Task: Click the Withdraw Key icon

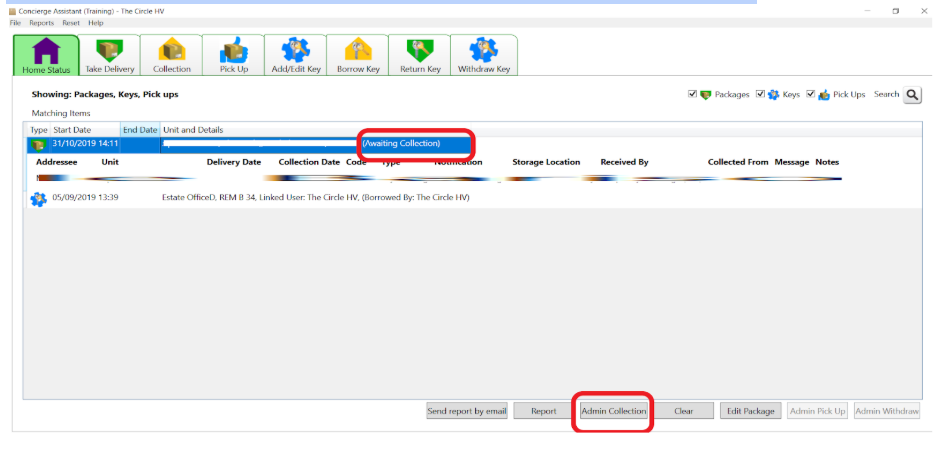Action: pyautogui.click(x=483, y=55)
